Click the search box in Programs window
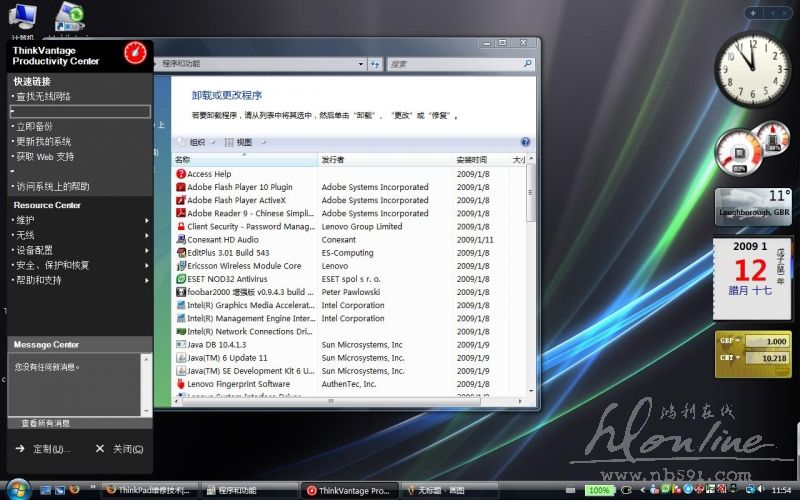The width and height of the screenshot is (800, 500). (455, 64)
